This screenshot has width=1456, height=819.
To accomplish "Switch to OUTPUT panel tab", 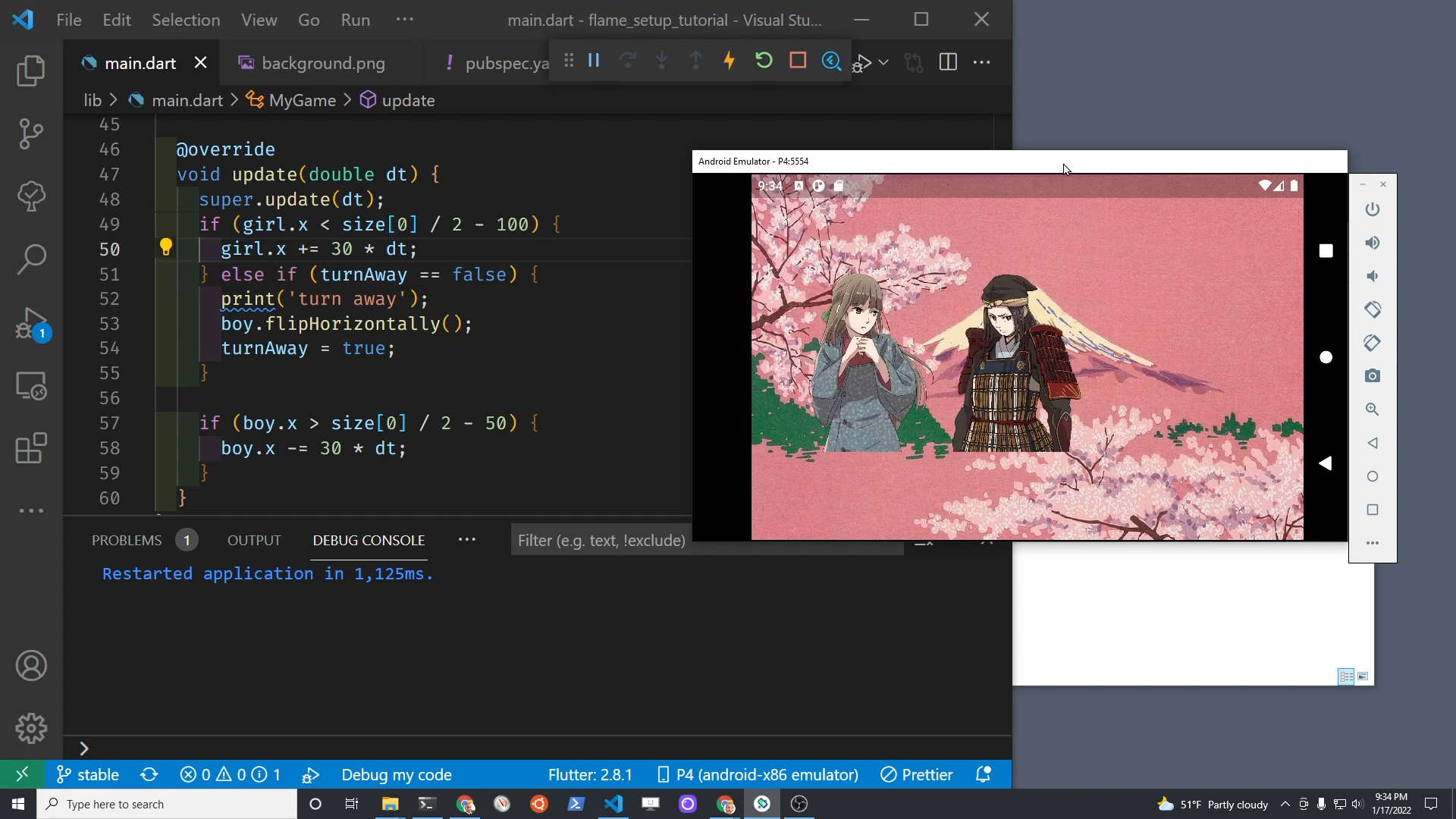I will click(x=254, y=540).
